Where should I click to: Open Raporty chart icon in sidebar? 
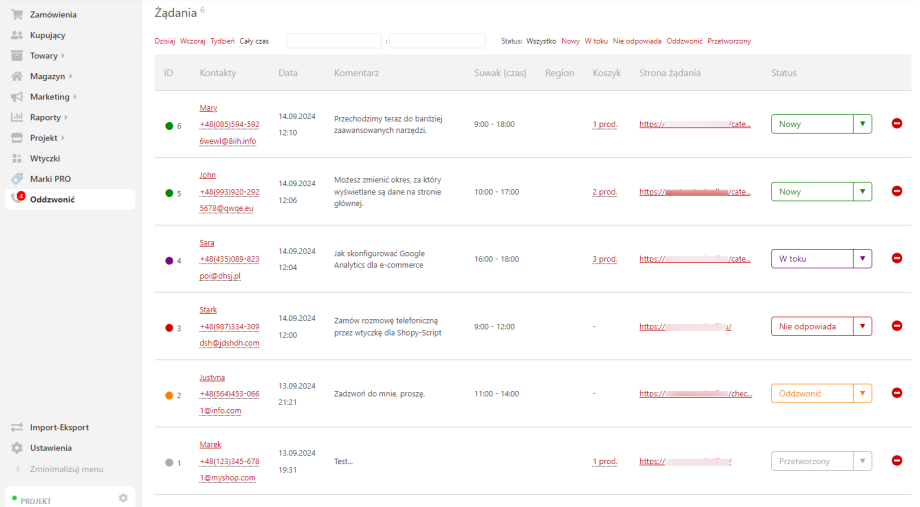click(x=17, y=117)
